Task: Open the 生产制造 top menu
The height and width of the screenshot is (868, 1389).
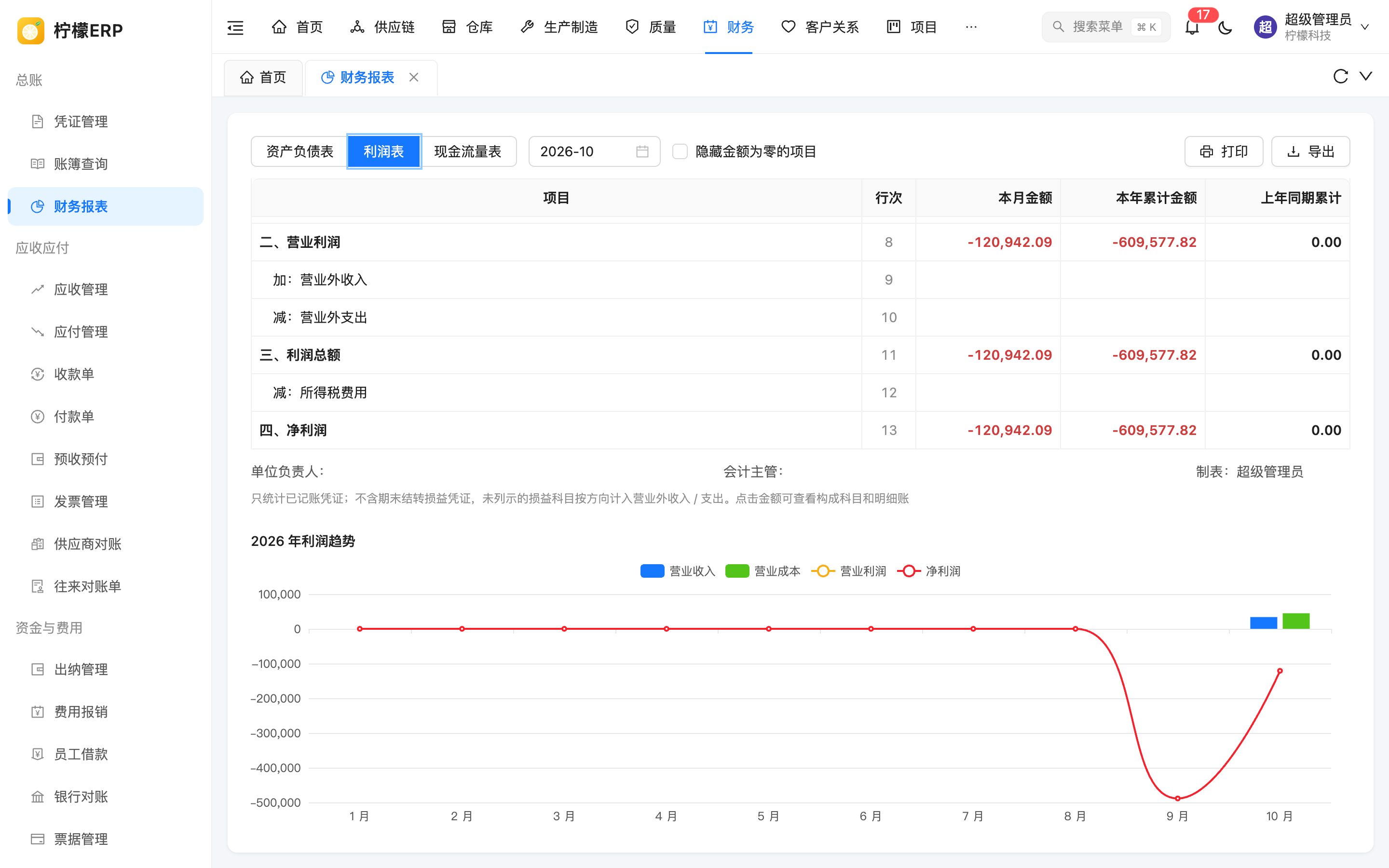Action: pos(558,27)
